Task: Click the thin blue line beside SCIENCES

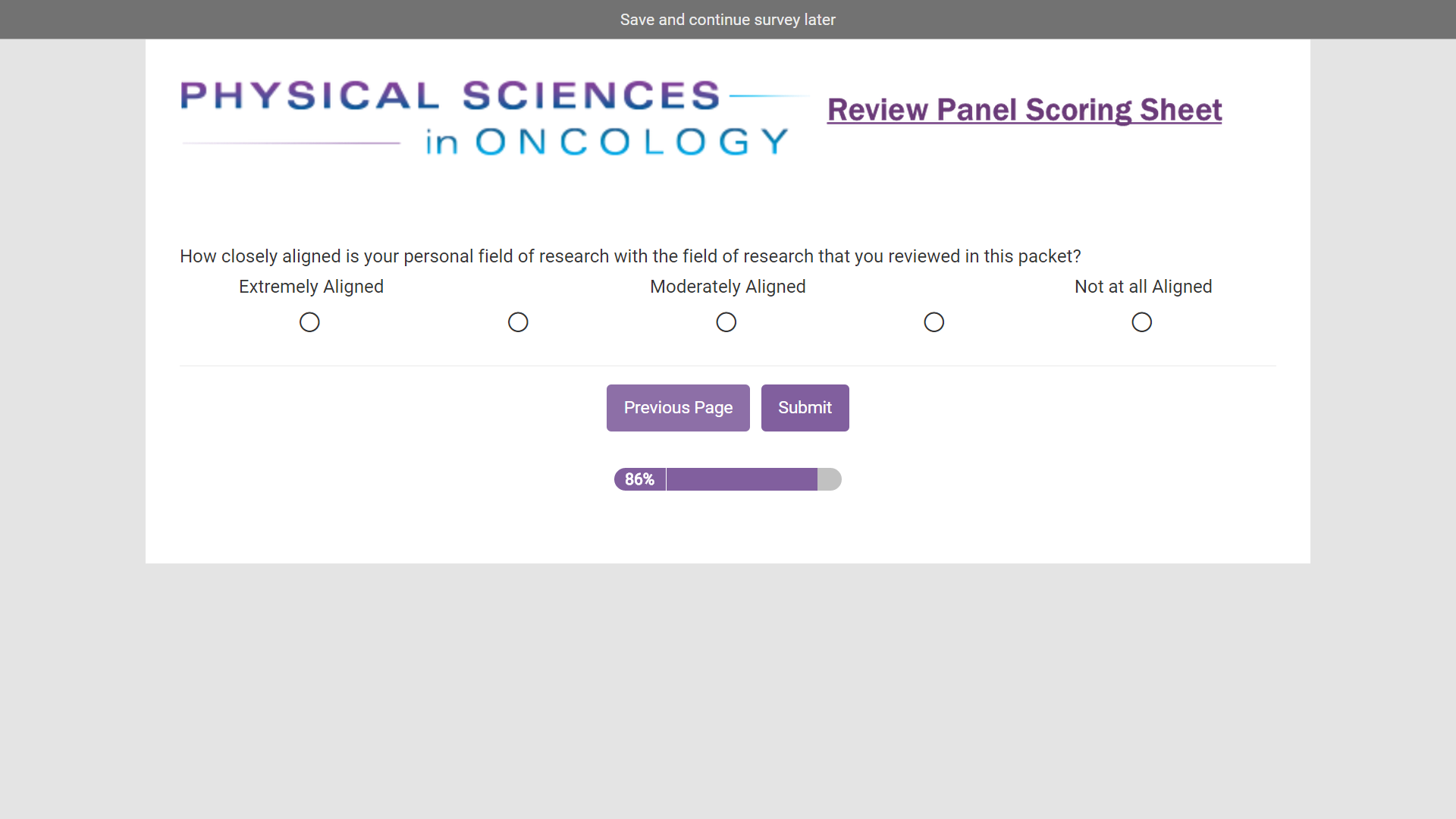Action: pyautogui.click(x=769, y=96)
